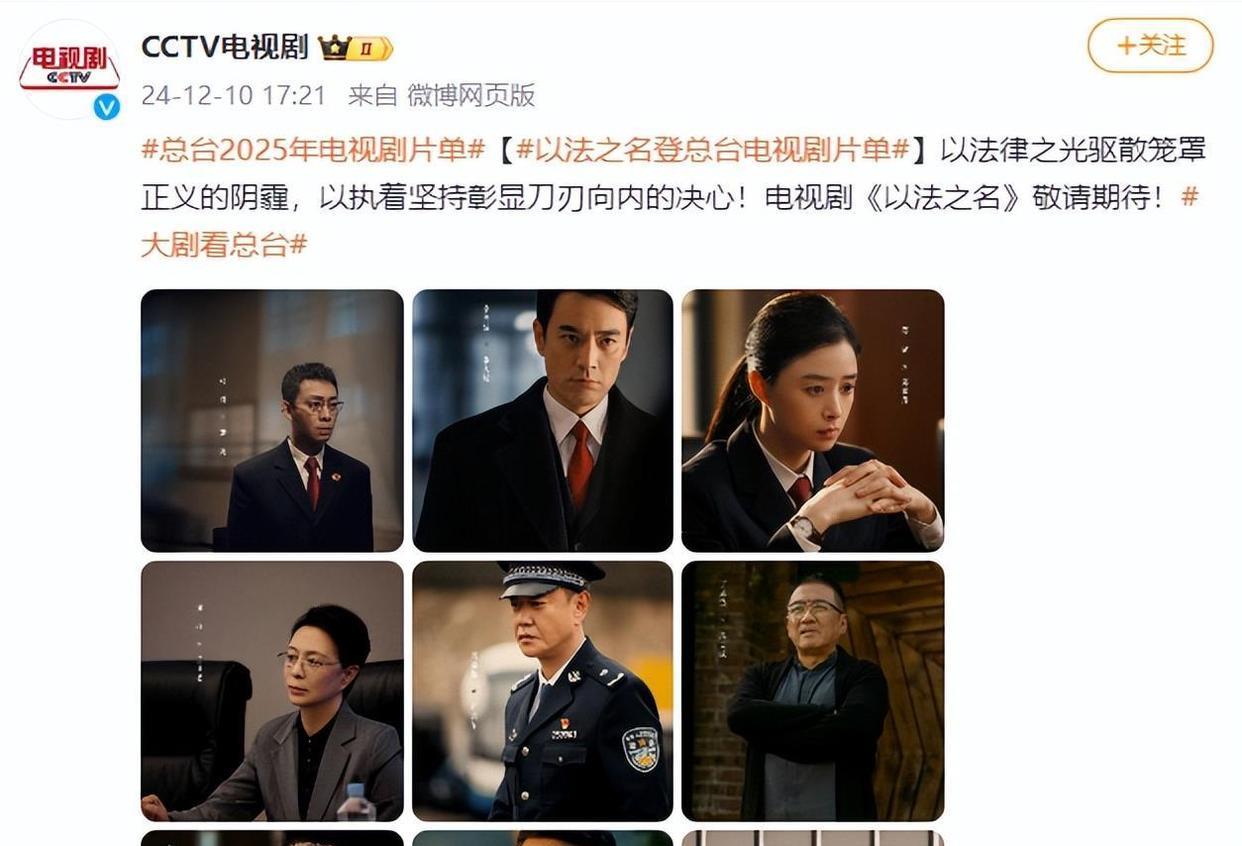Open poster of man with glasses and red tie

click(272, 421)
